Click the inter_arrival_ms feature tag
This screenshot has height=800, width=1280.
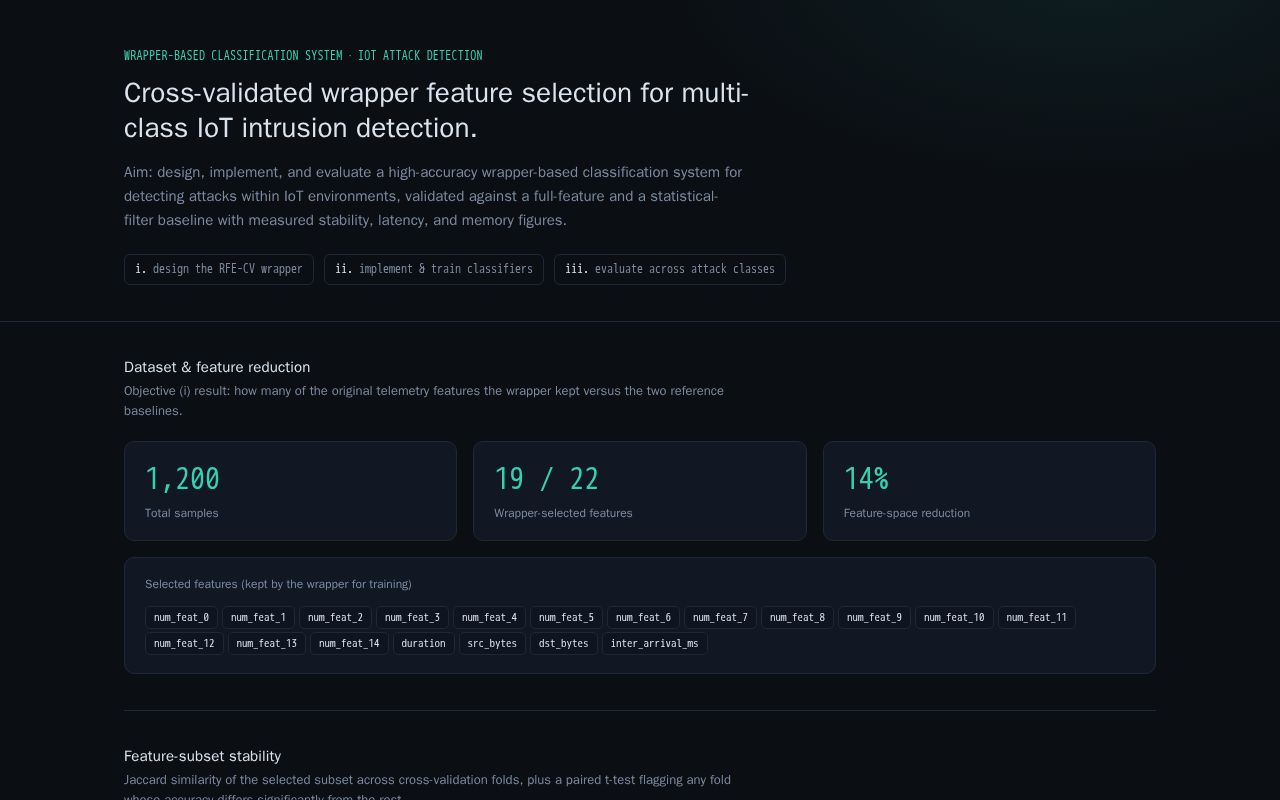pos(655,643)
